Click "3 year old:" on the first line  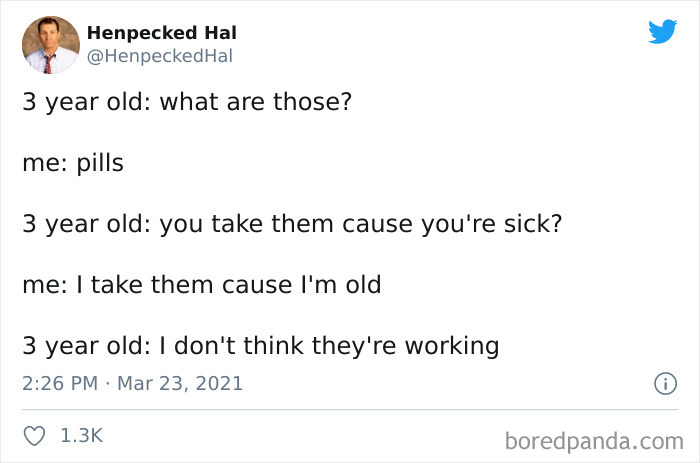pos(83,102)
